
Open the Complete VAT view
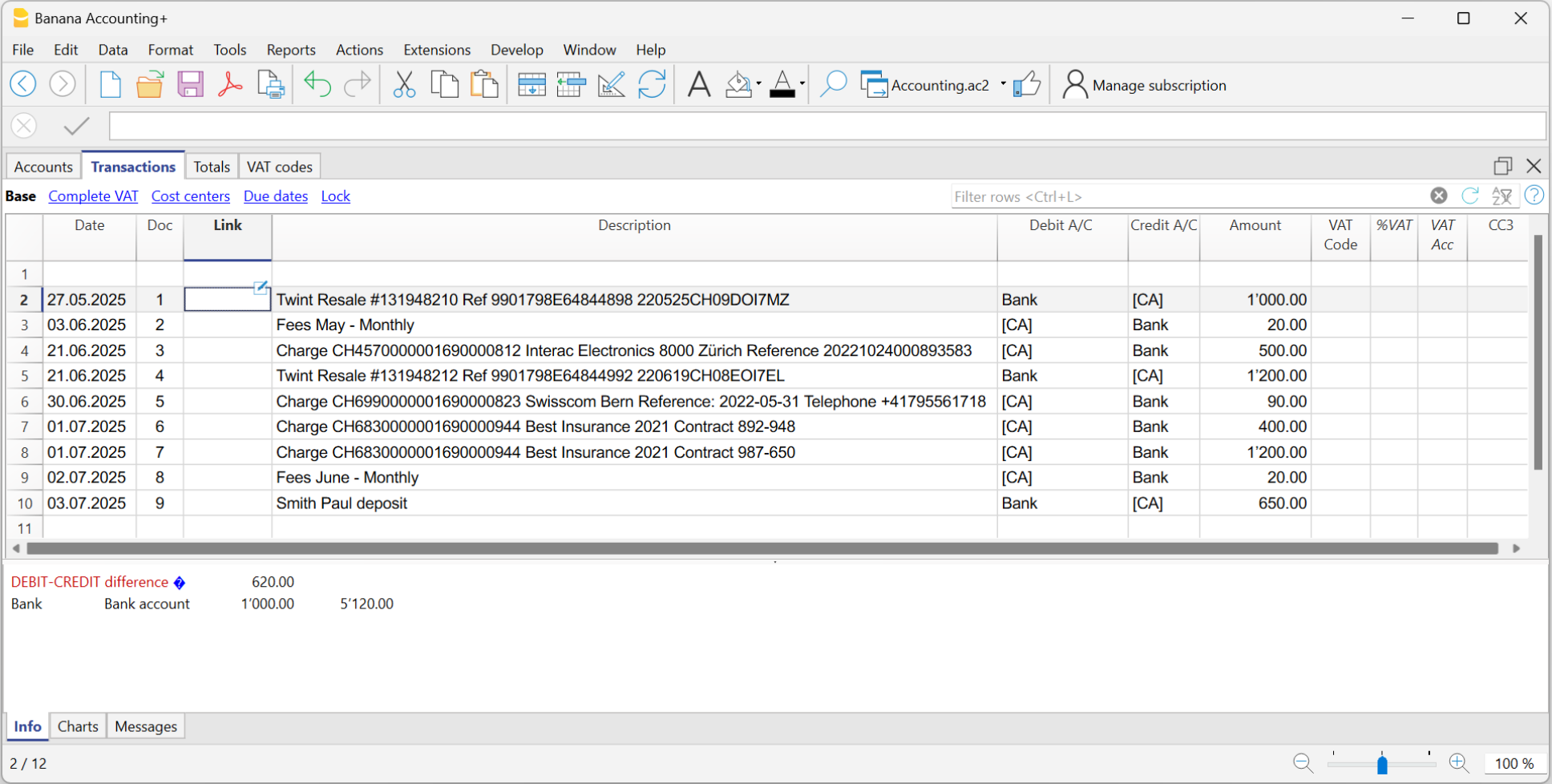93,196
